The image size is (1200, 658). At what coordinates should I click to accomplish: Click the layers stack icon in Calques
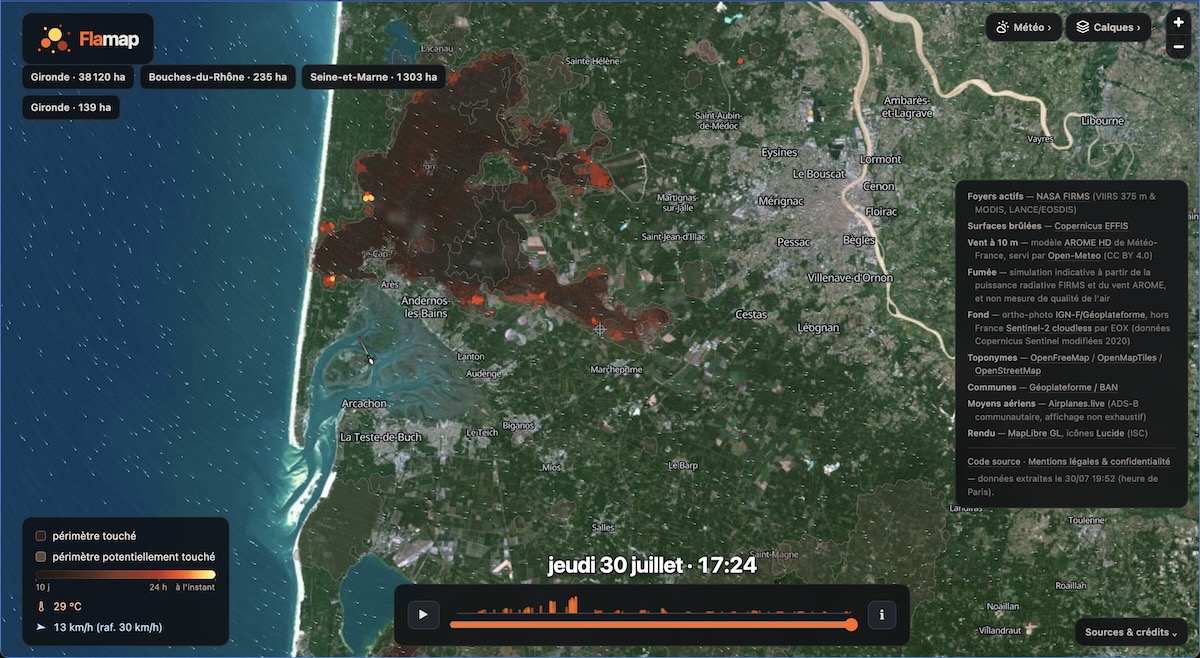1083,28
